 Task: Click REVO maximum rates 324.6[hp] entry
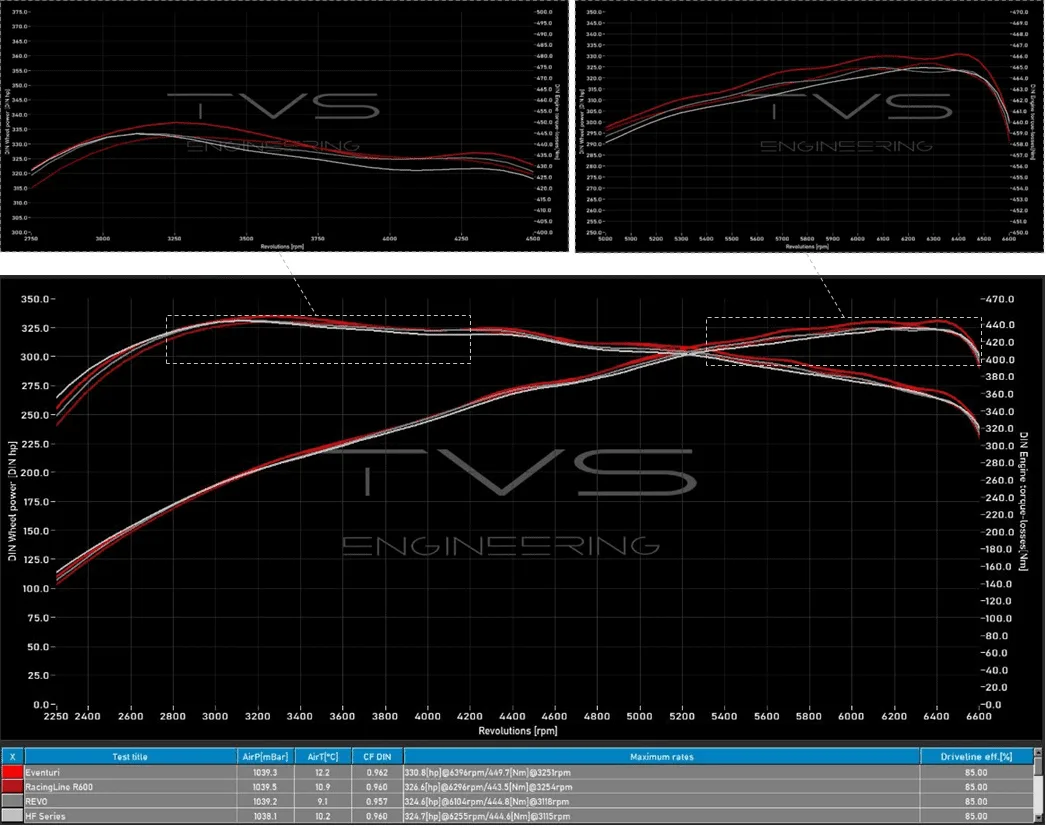click(486, 802)
